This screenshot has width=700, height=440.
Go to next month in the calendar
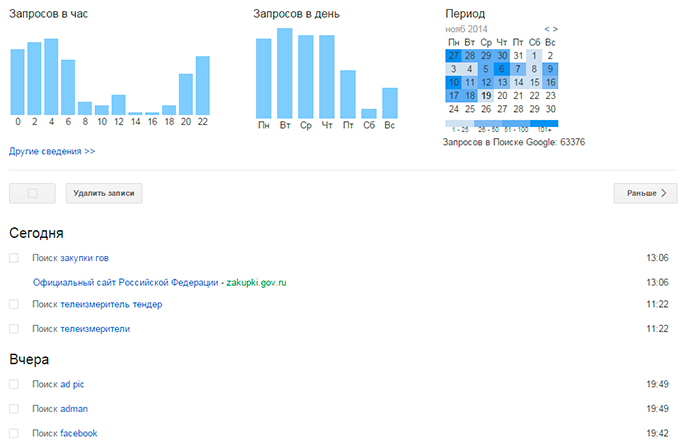click(555, 29)
